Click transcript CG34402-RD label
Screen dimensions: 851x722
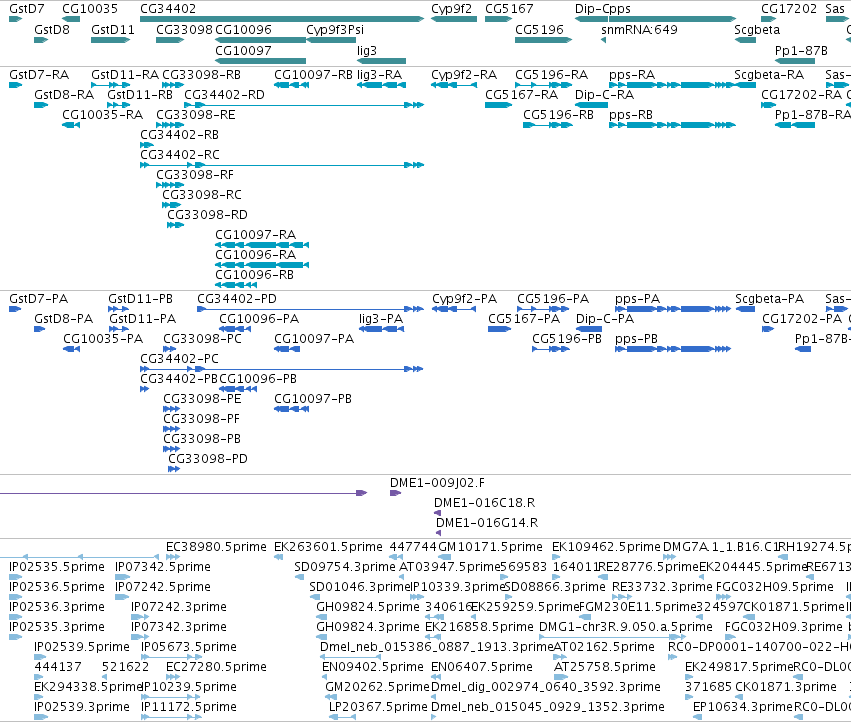224,94
